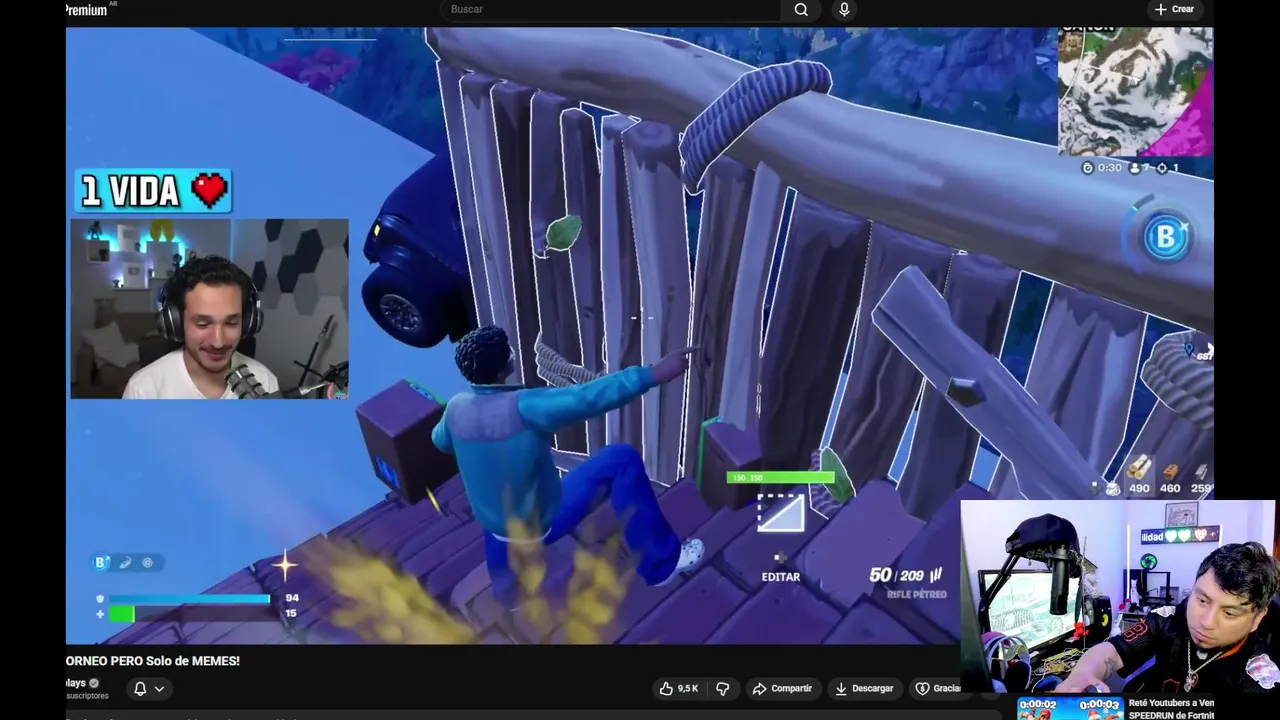
Task: Open the SPEEDRUN recommended video thumbnail
Action: coord(1069,708)
